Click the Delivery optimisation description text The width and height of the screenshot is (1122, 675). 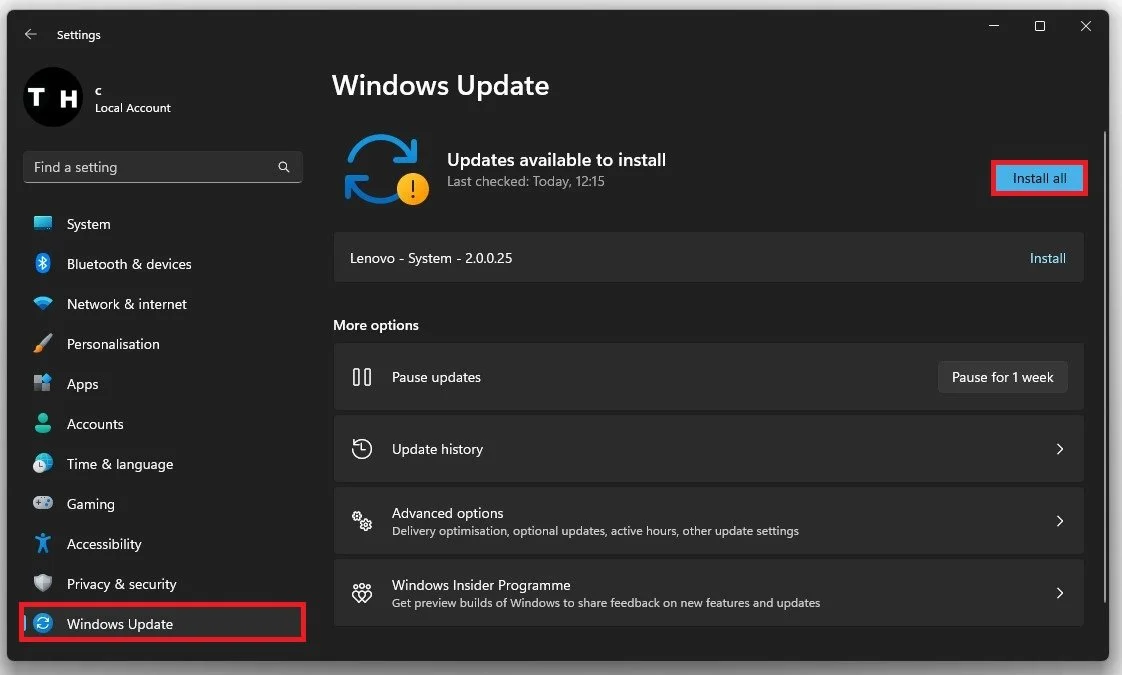click(595, 531)
